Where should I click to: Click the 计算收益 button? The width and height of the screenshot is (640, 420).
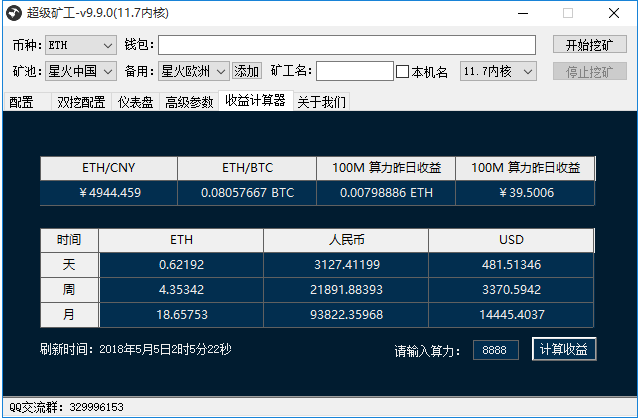click(x=564, y=349)
